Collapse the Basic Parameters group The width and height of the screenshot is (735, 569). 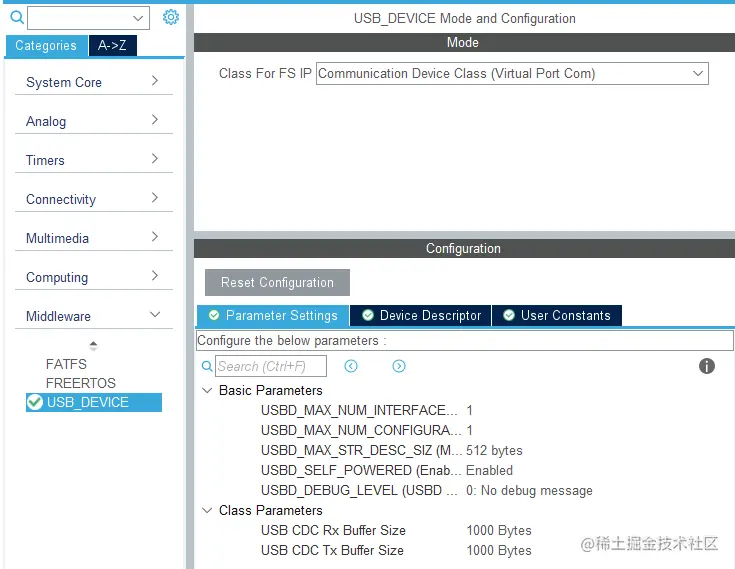point(207,390)
